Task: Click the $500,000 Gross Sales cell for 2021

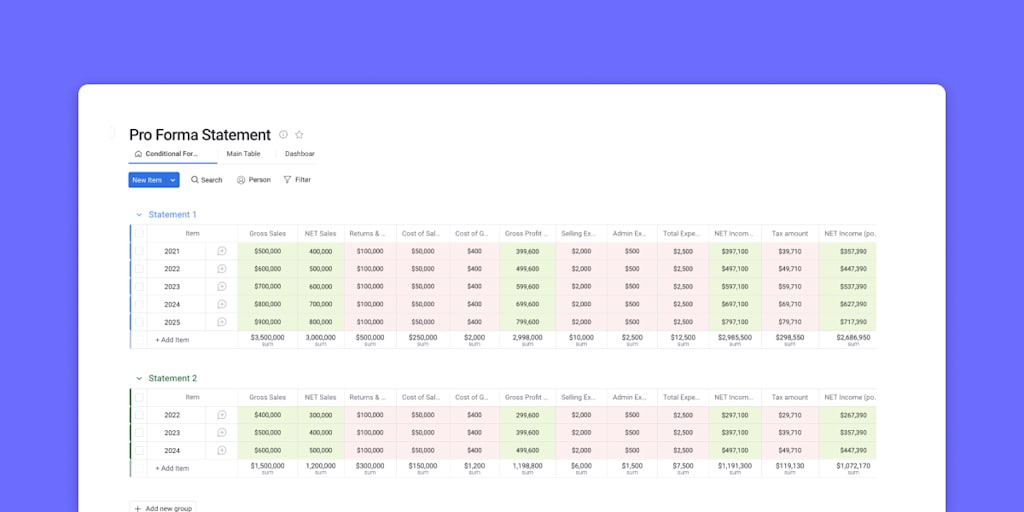Action: tap(268, 251)
